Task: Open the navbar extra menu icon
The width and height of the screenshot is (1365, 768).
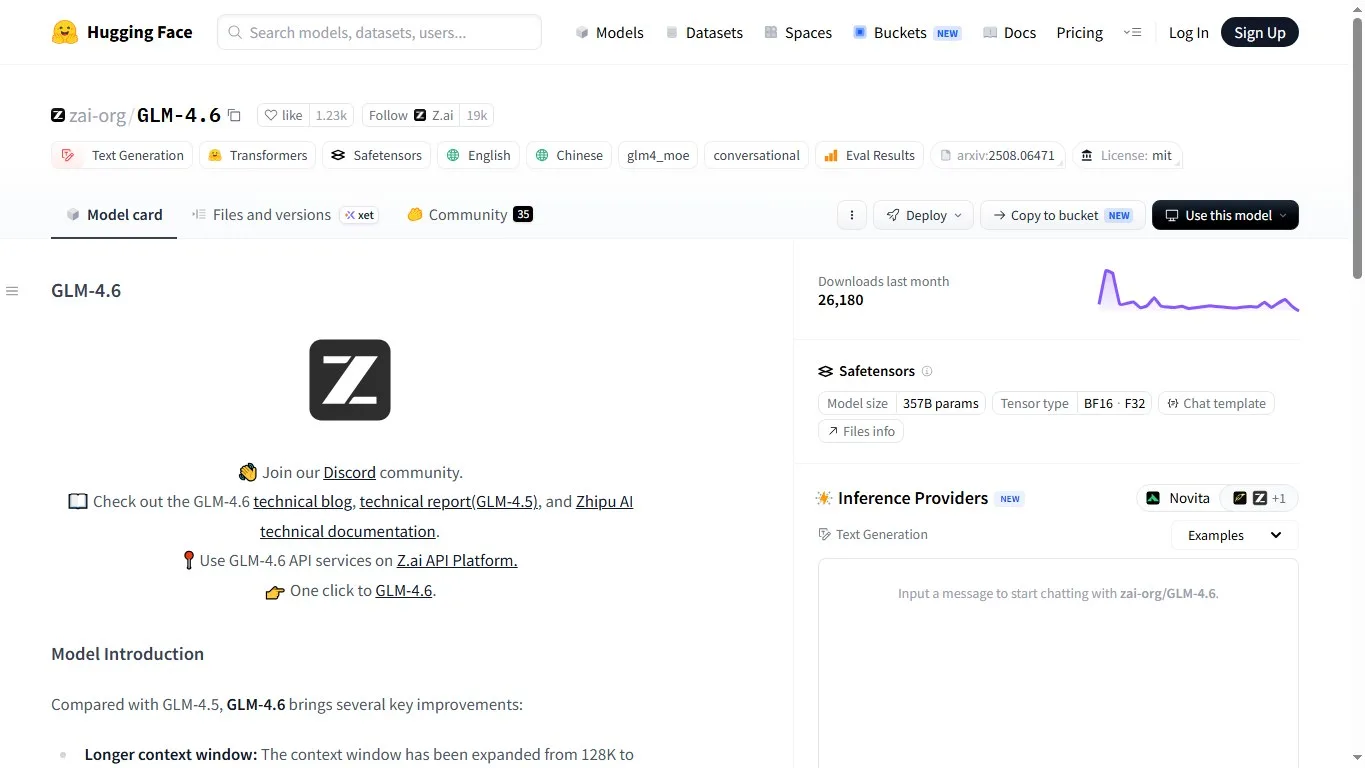Action: tap(1132, 32)
